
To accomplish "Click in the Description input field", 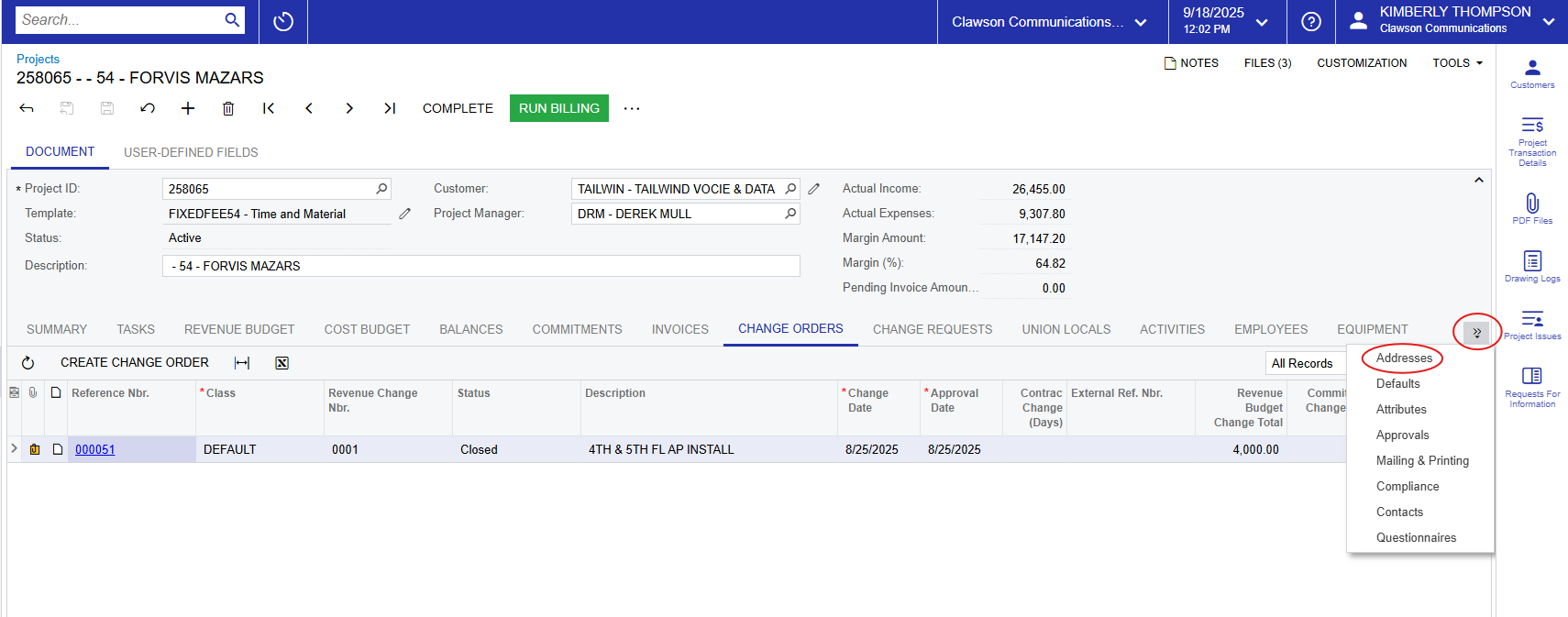I will pos(480,266).
